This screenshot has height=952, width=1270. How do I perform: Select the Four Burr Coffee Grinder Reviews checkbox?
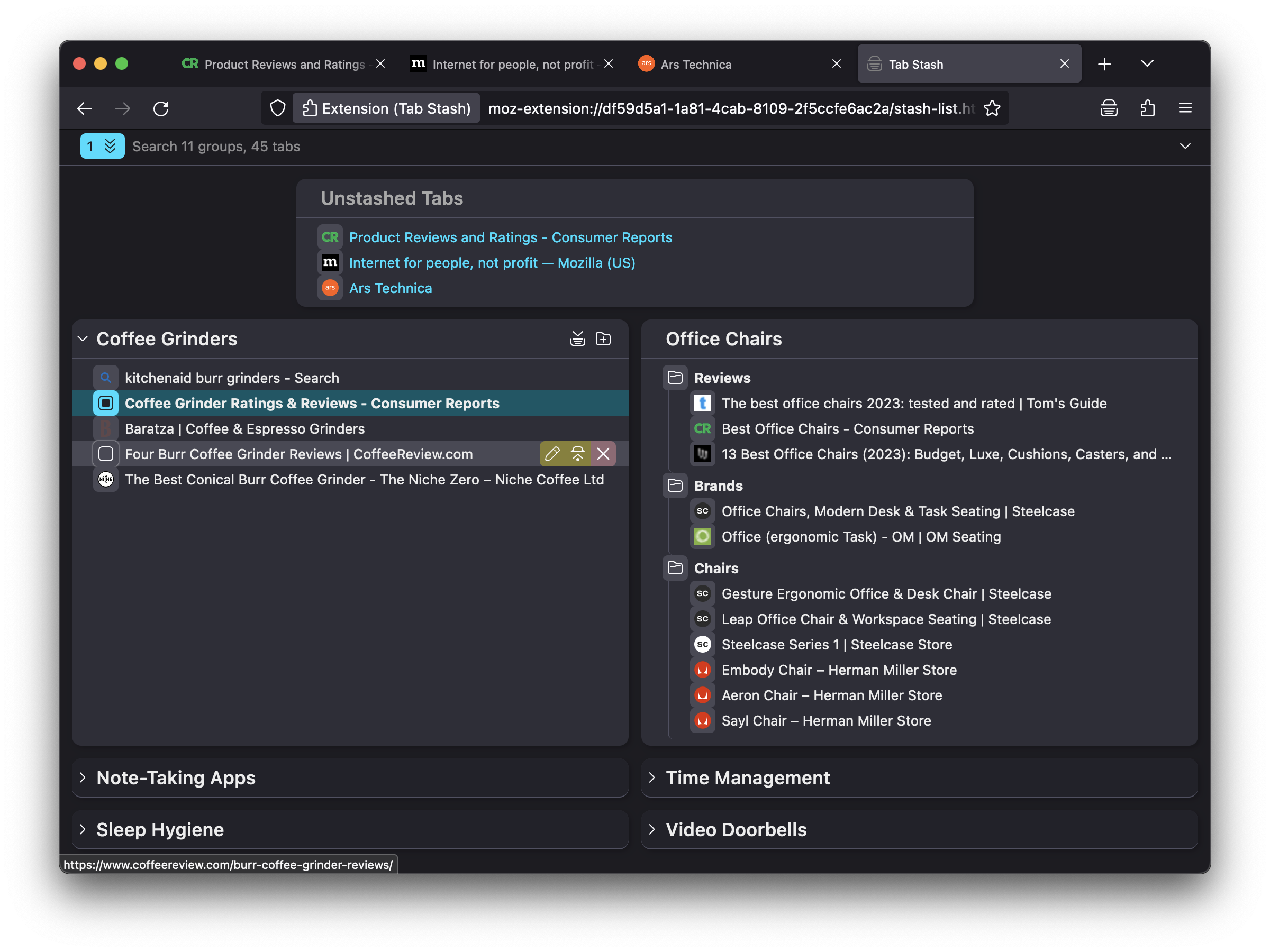pyautogui.click(x=106, y=454)
